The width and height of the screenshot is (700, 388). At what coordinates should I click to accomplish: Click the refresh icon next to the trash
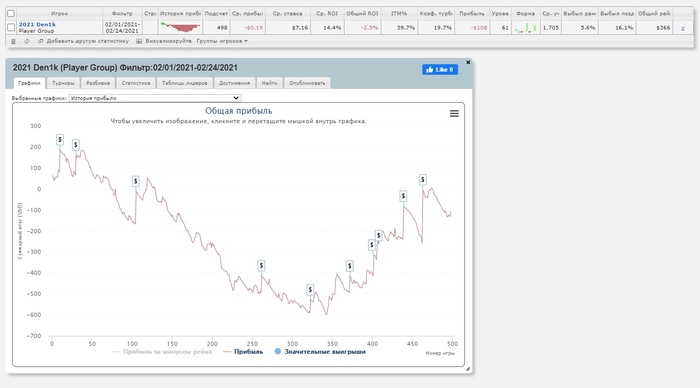[x=27, y=41]
